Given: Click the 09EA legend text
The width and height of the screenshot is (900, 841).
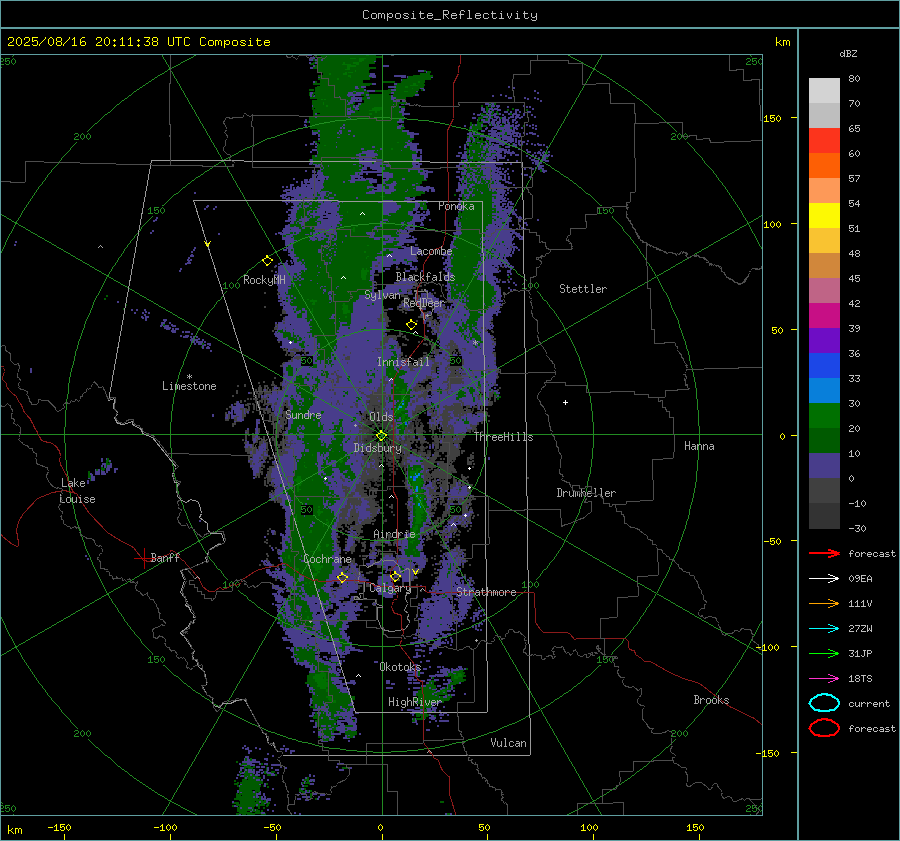Looking at the screenshot, I should [x=860, y=579].
